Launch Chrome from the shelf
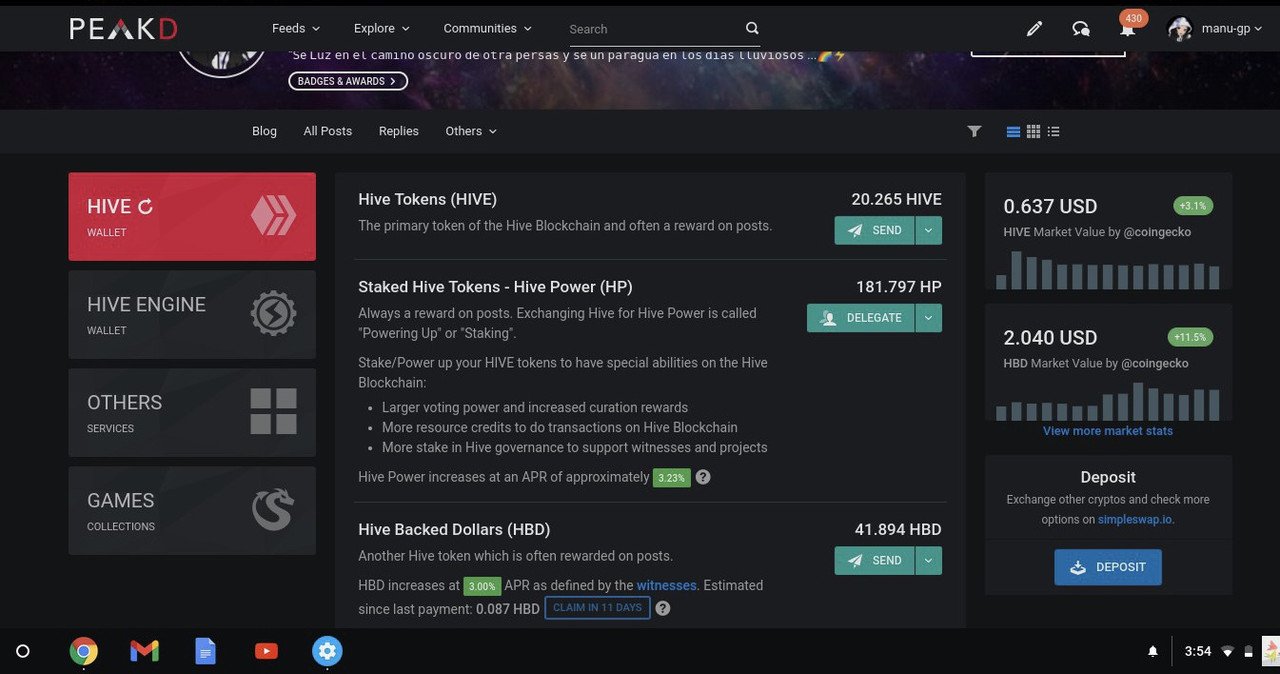The width and height of the screenshot is (1280, 674). click(84, 651)
